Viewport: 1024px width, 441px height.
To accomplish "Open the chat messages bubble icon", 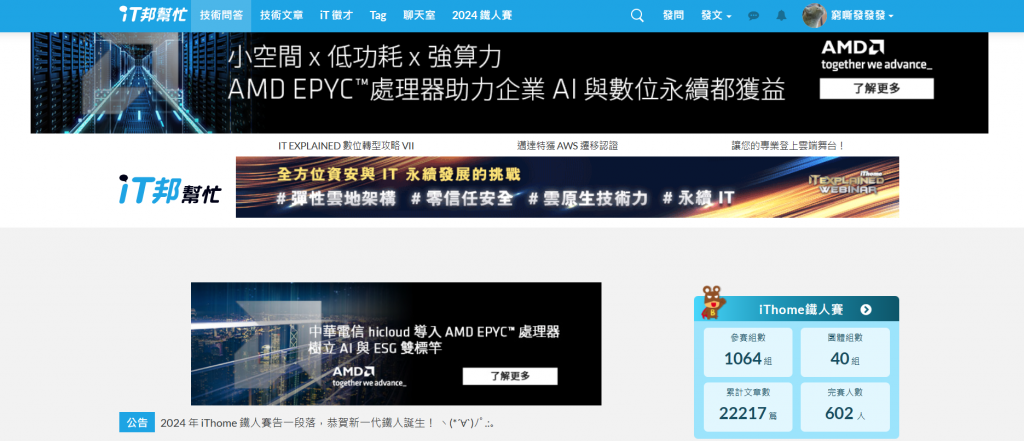I will coord(754,16).
